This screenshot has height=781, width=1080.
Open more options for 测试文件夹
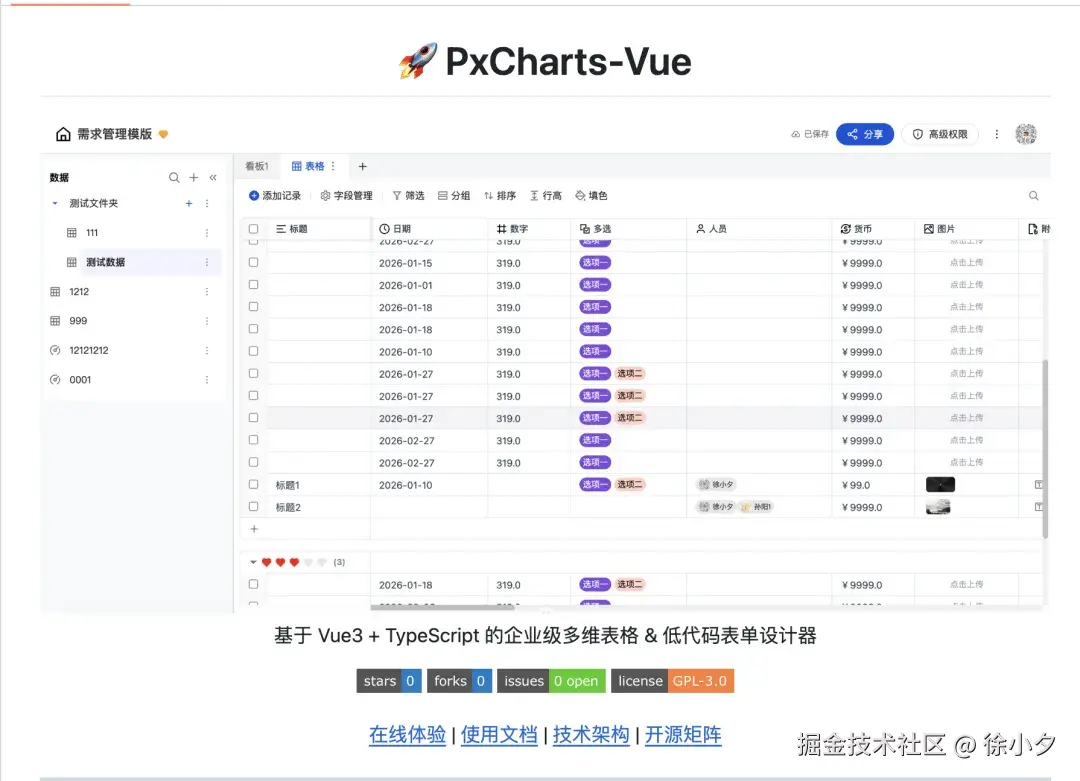[x=207, y=203]
